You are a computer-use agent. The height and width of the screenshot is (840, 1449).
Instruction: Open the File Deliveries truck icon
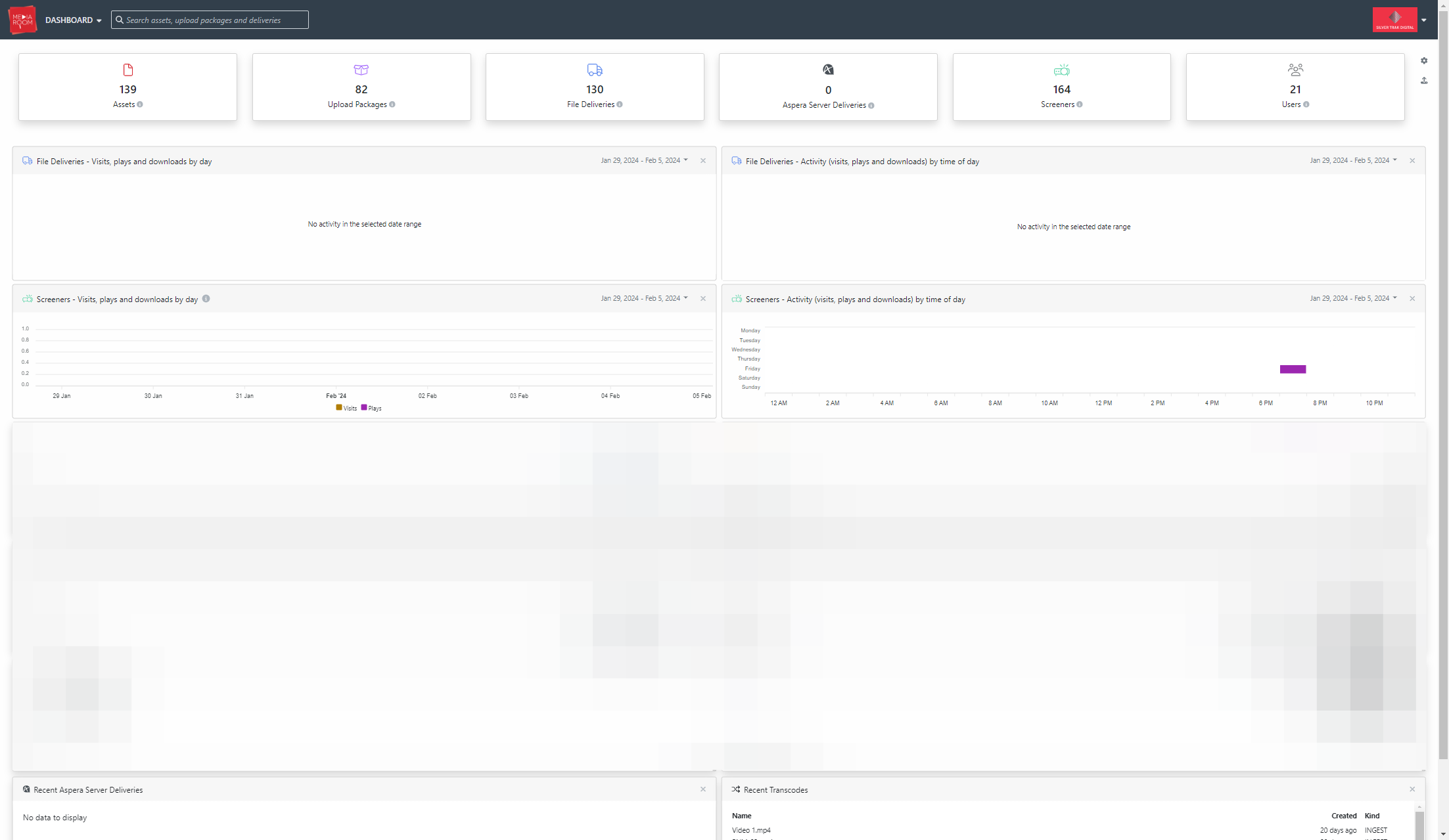pyautogui.click(x=595, y=70)
